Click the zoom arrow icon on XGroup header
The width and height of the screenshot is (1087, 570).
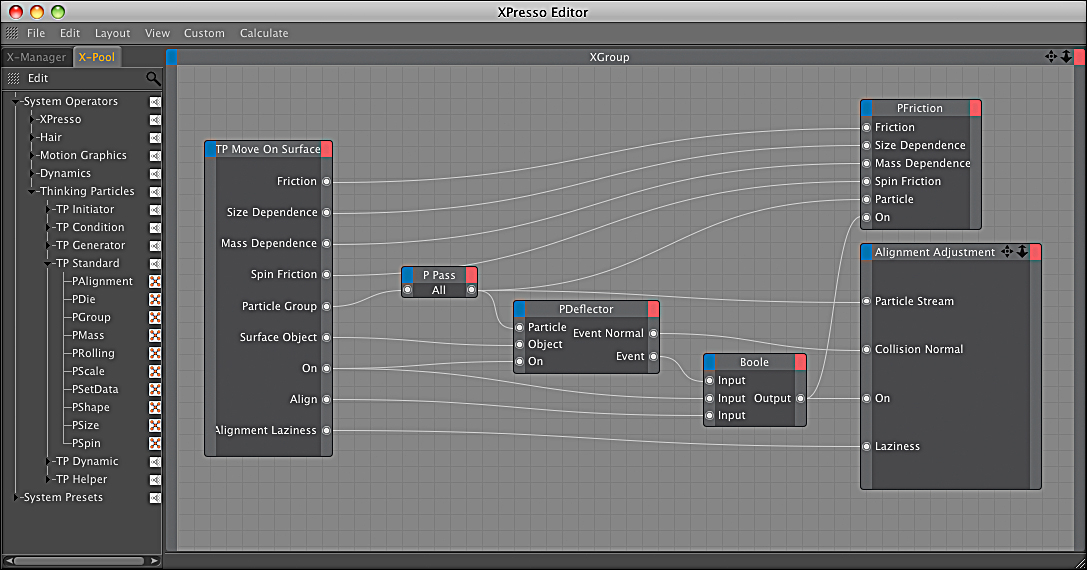[x=1066, y=57]
